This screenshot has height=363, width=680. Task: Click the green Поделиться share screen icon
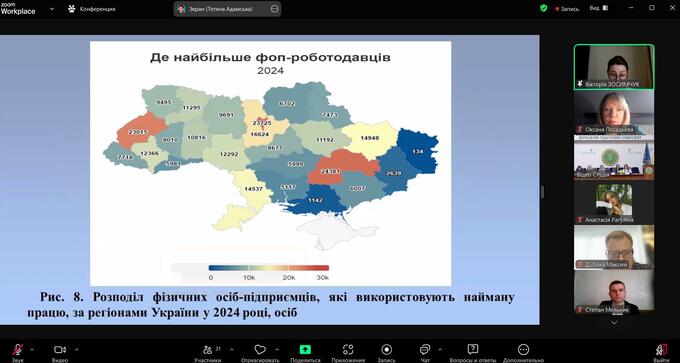point(305,350)
